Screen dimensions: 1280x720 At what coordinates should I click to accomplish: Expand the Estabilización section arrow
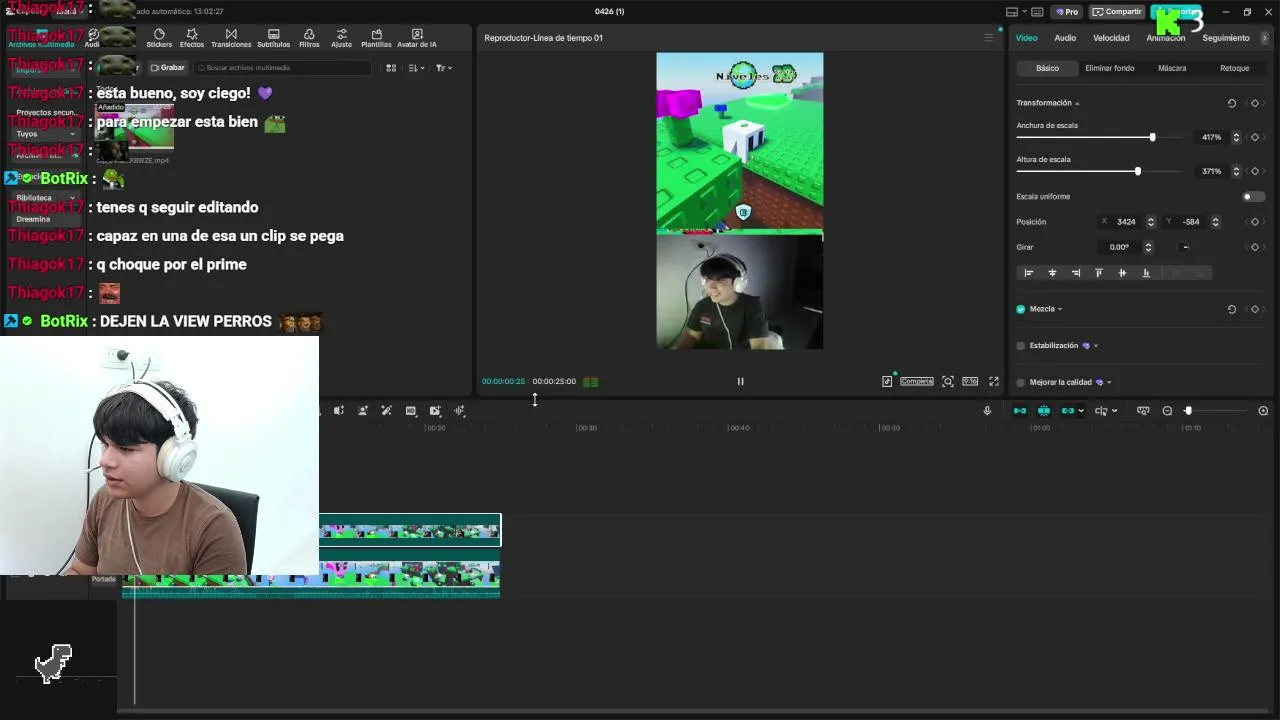coord(1096,346)
